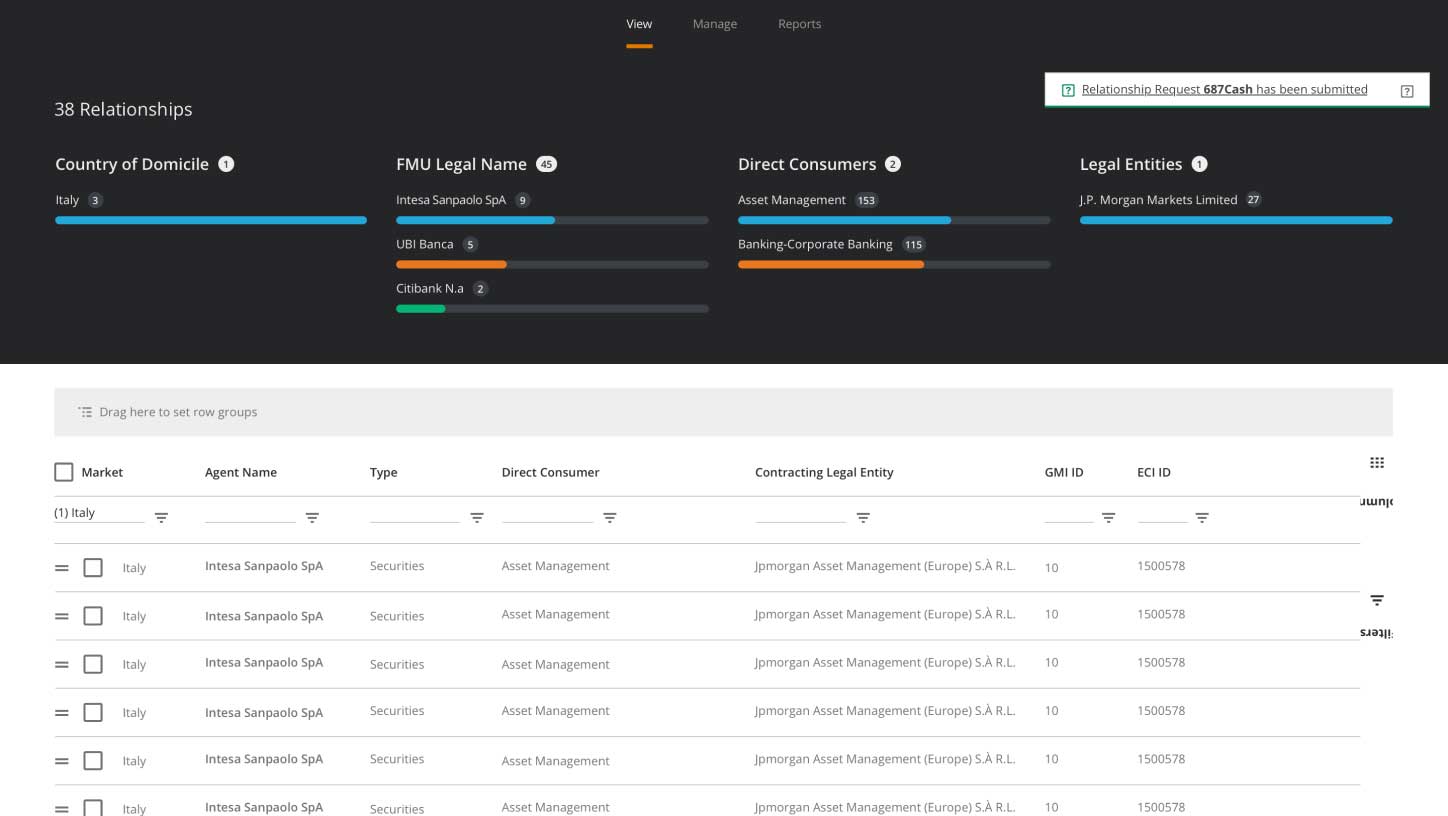Focus the Direct Consumer filter input field
The image size is (1448, 816).
click(x=547, y=514)
